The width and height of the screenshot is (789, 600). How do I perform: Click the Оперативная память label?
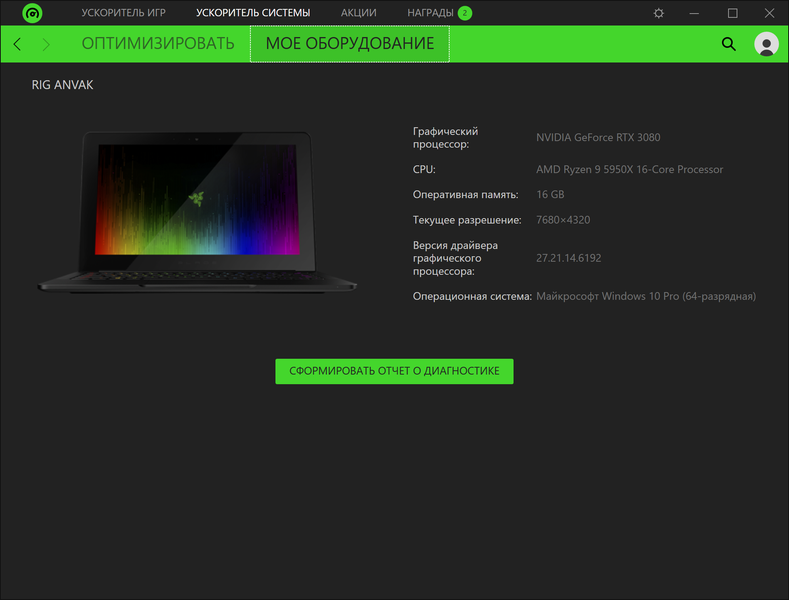click(465, 194)
